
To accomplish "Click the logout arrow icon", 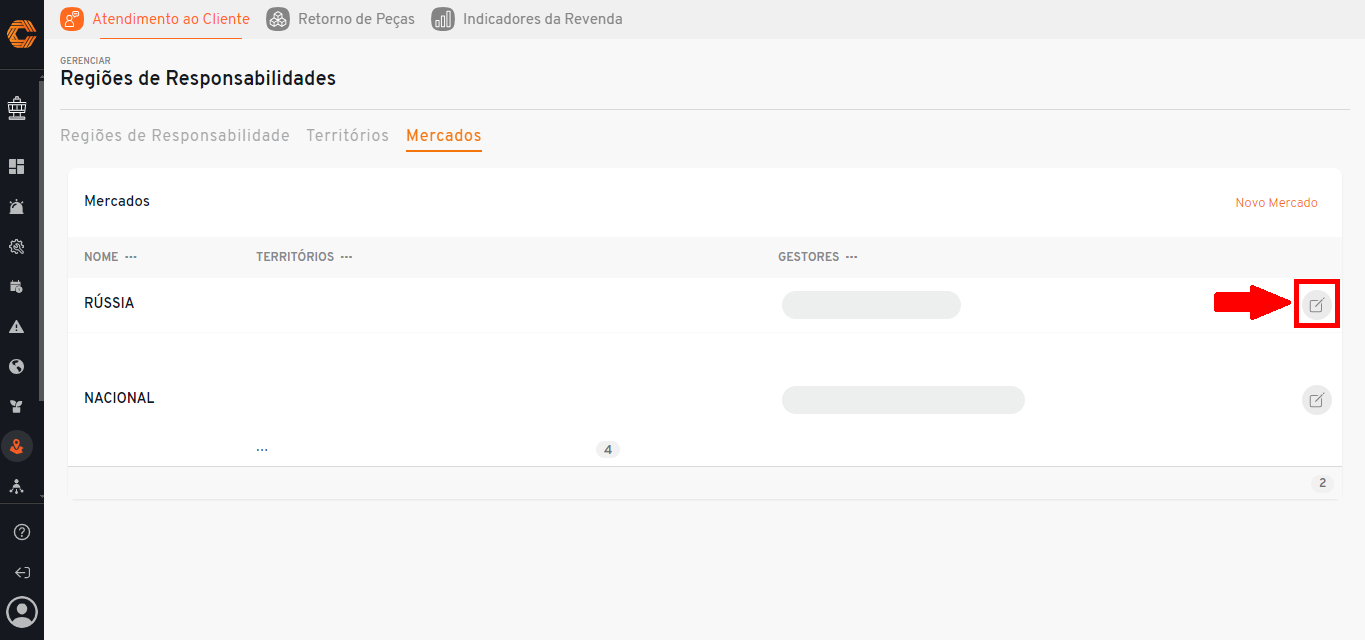I will (x=22, y=573).
